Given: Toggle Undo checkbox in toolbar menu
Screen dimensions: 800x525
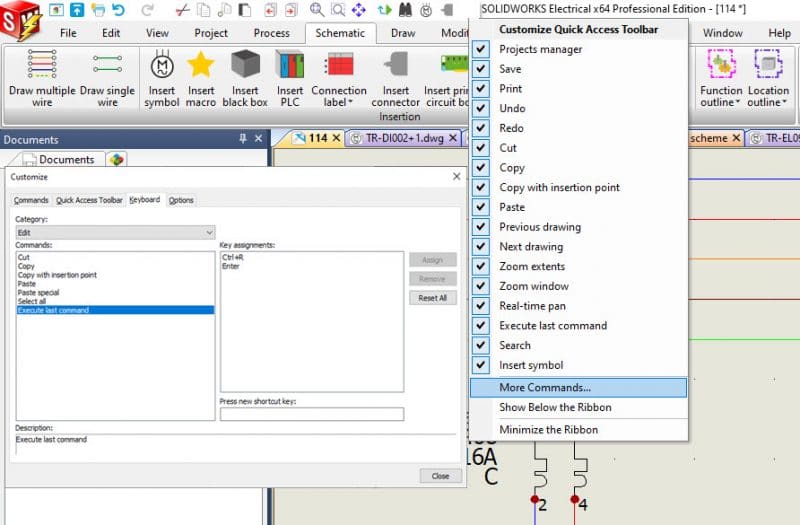Looking at the screenshot, I should [481, 108].
